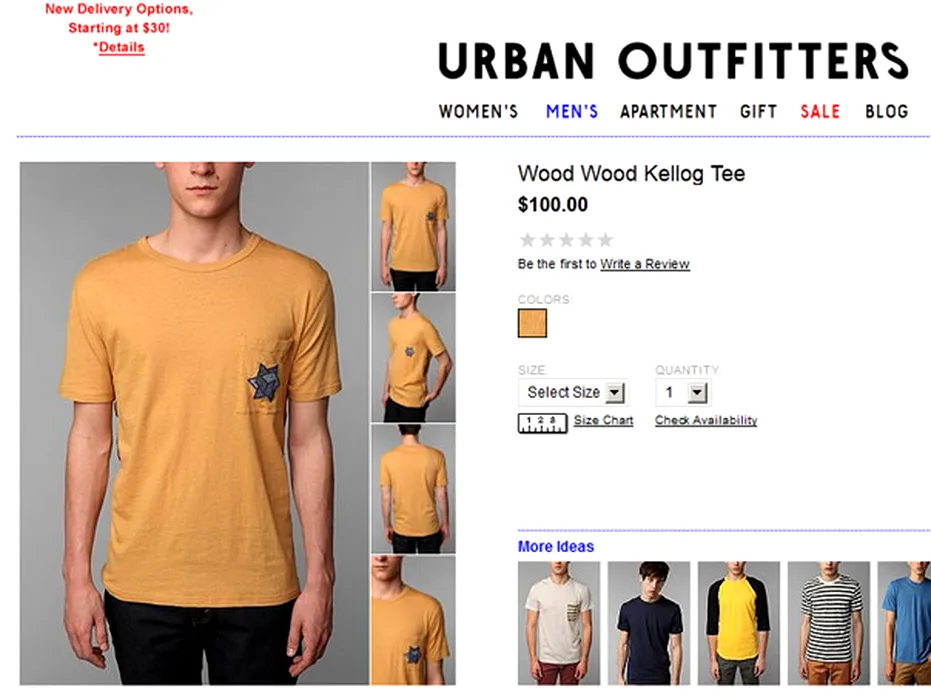This screenshot has height=700, width=931.
Task: Open the Select Size dropdown
Action: [573, 392]
